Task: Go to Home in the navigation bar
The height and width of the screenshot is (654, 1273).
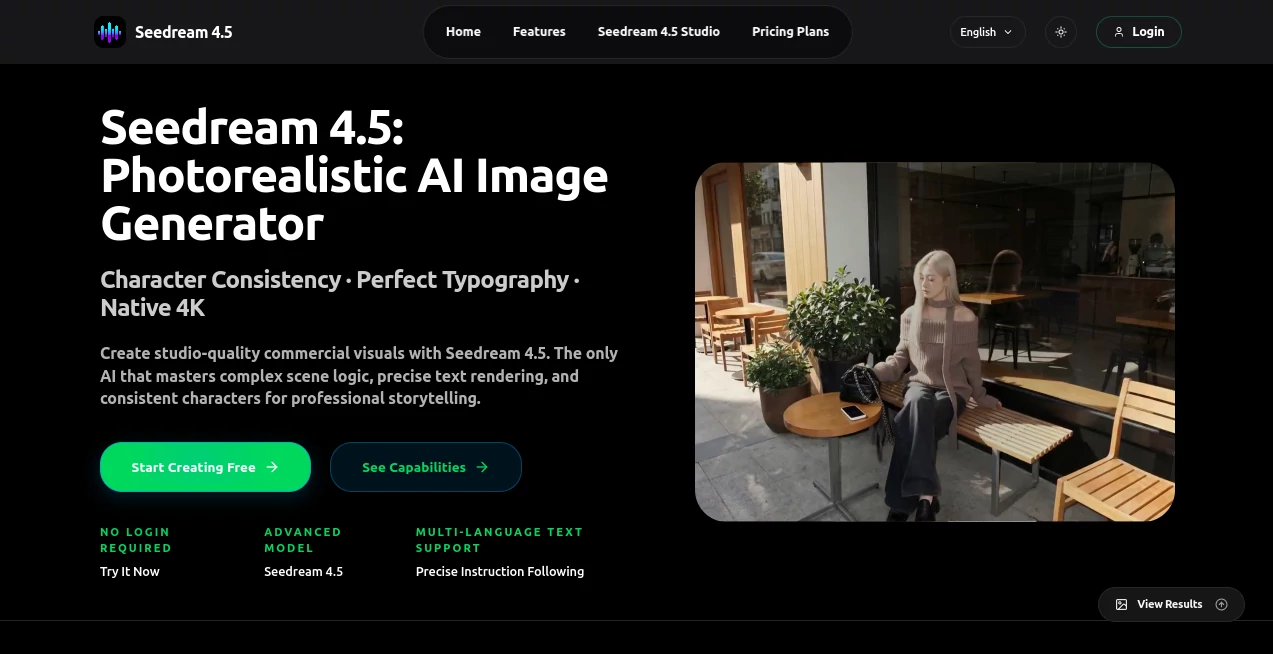Action: click(x=463, y=31)
